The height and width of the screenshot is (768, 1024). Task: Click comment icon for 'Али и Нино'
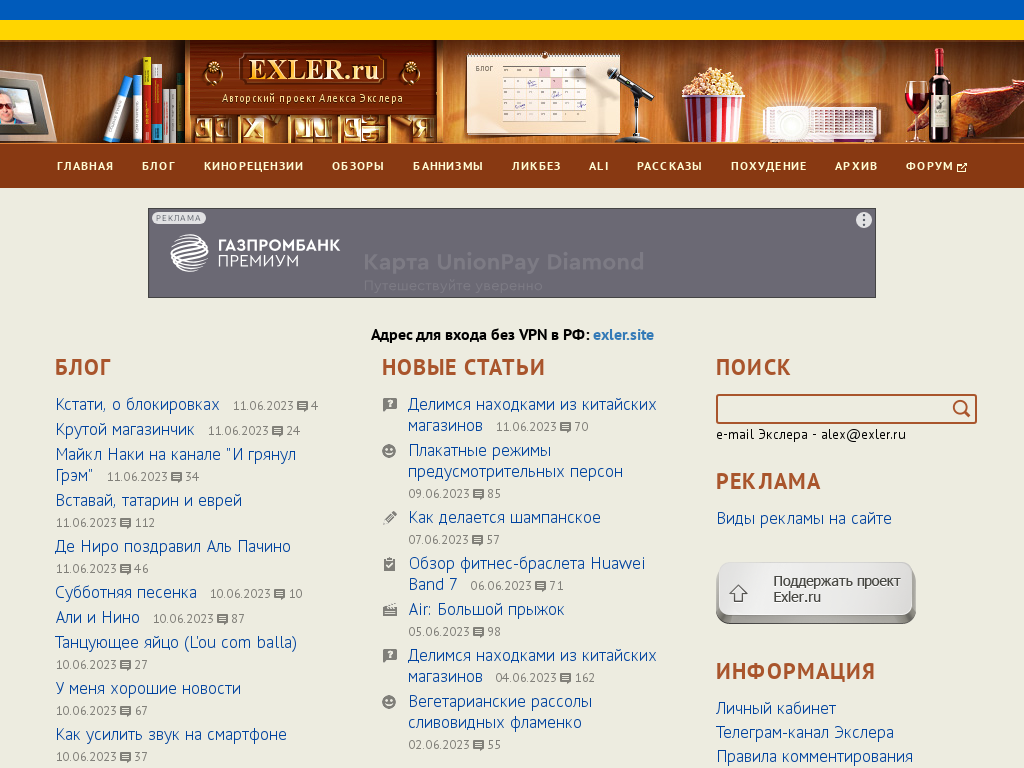pos(223,619)
